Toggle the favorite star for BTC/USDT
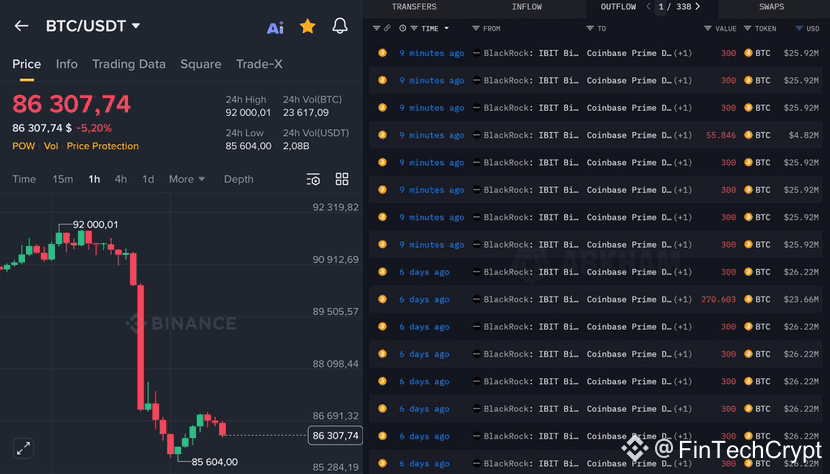This screenshot has height=474, width=830. [x=308, y=26]
